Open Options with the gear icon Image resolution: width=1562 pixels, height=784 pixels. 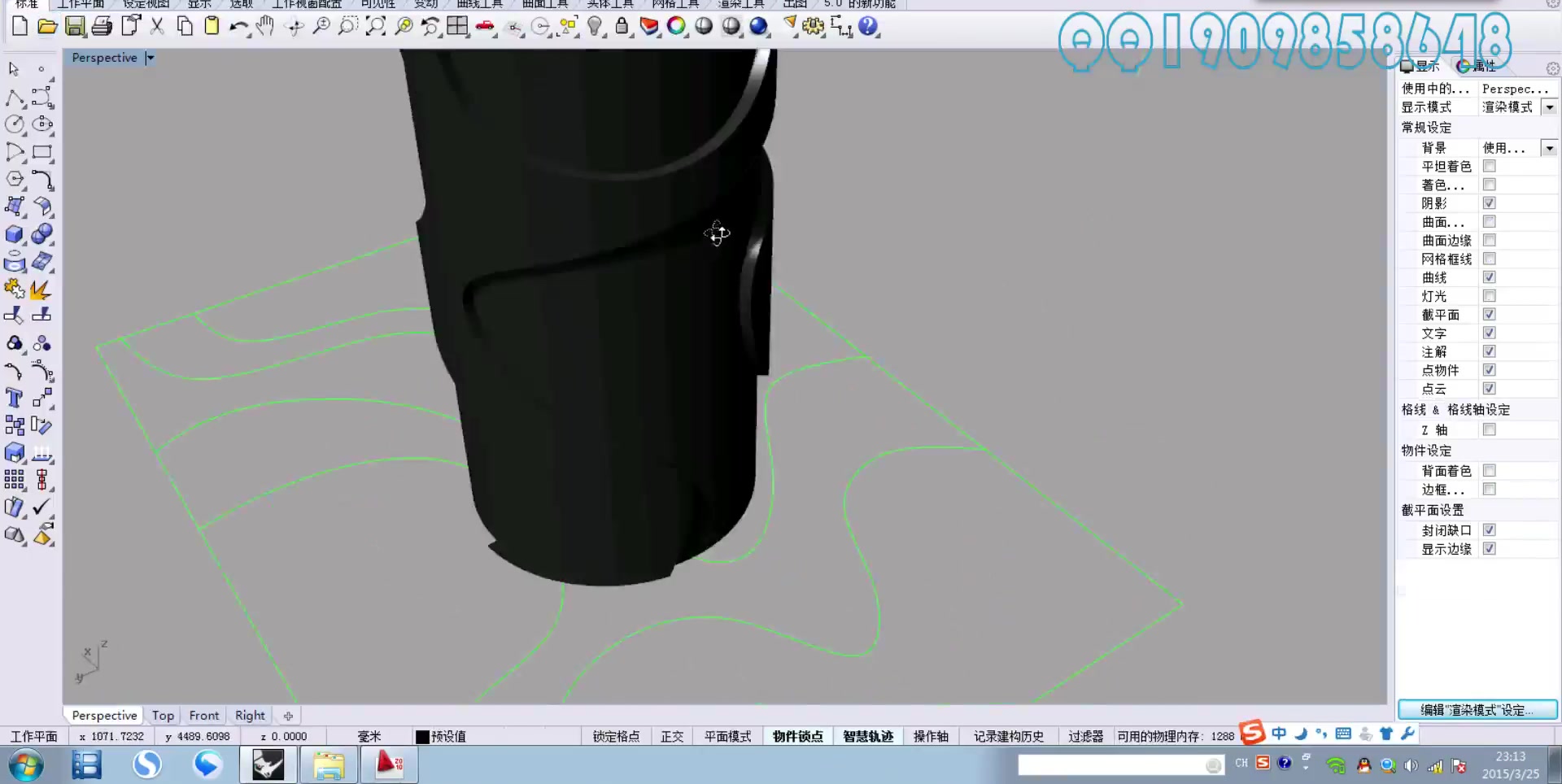tap(813, 26)
